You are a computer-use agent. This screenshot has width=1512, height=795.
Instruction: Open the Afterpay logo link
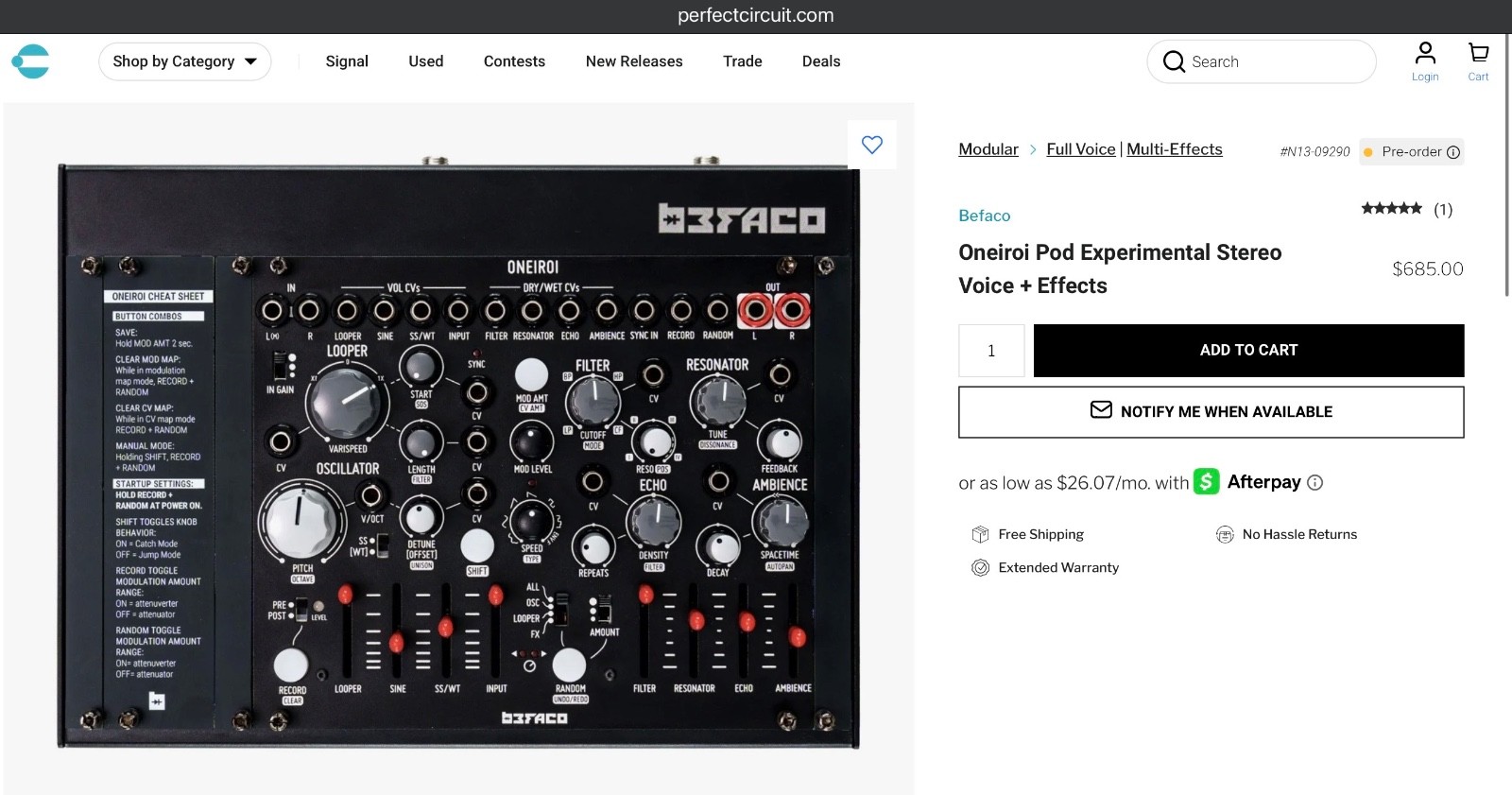coord(1246,482)
